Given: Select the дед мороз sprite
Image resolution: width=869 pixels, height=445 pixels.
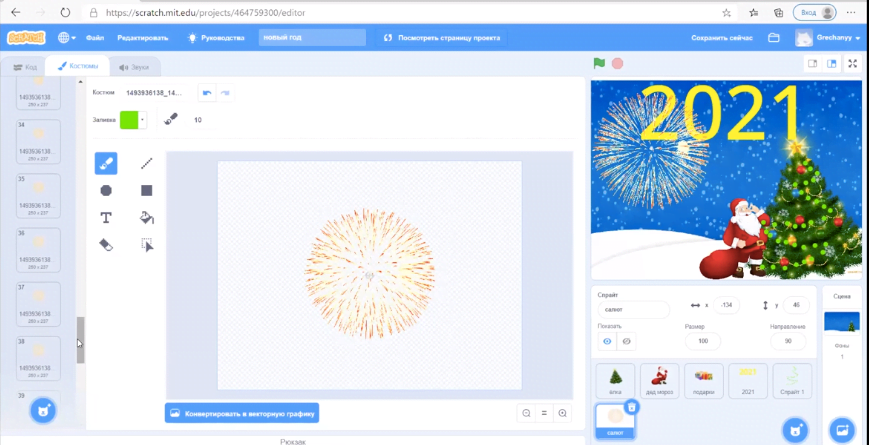Looking at the screenshot, I should pos(660,381).
